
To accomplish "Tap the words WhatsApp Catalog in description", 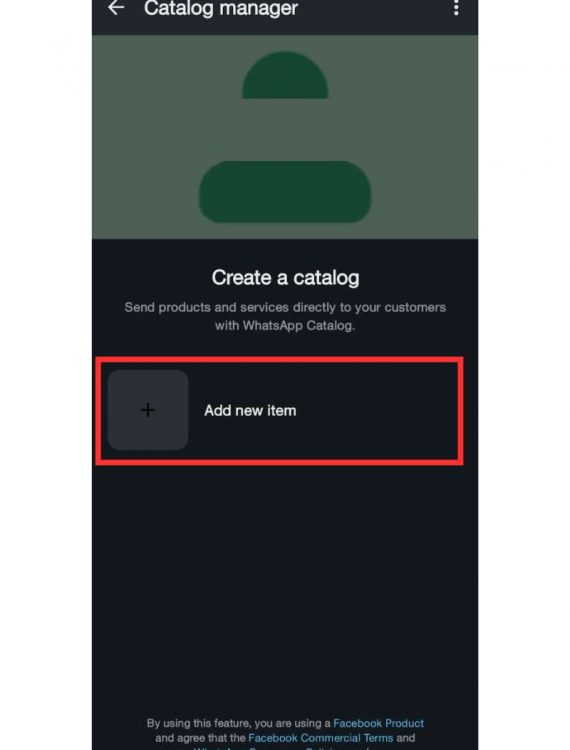I will tap(297, 325).
